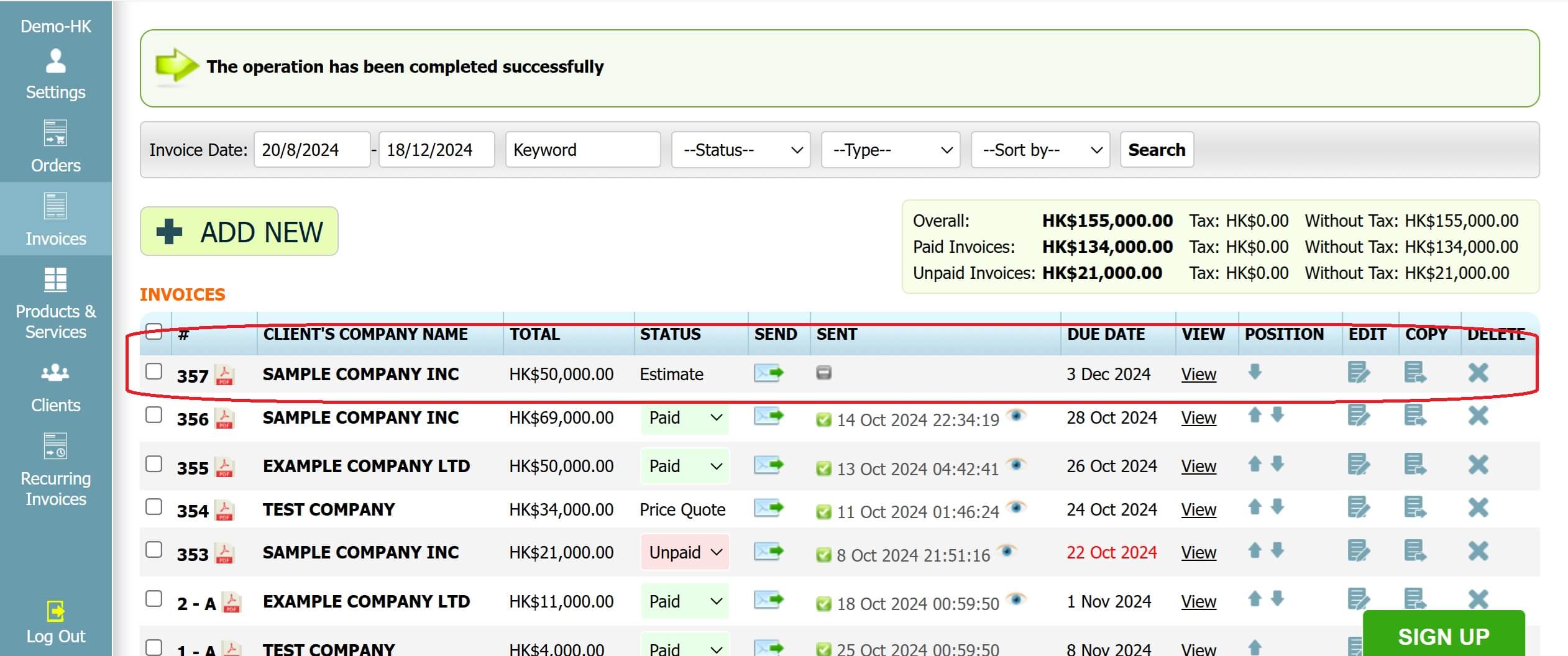The width and height of the screenshot is (1568, 656).
Task: Open the Paid status dropdown for invoice 2 - A
Action: tap(685, 601)
